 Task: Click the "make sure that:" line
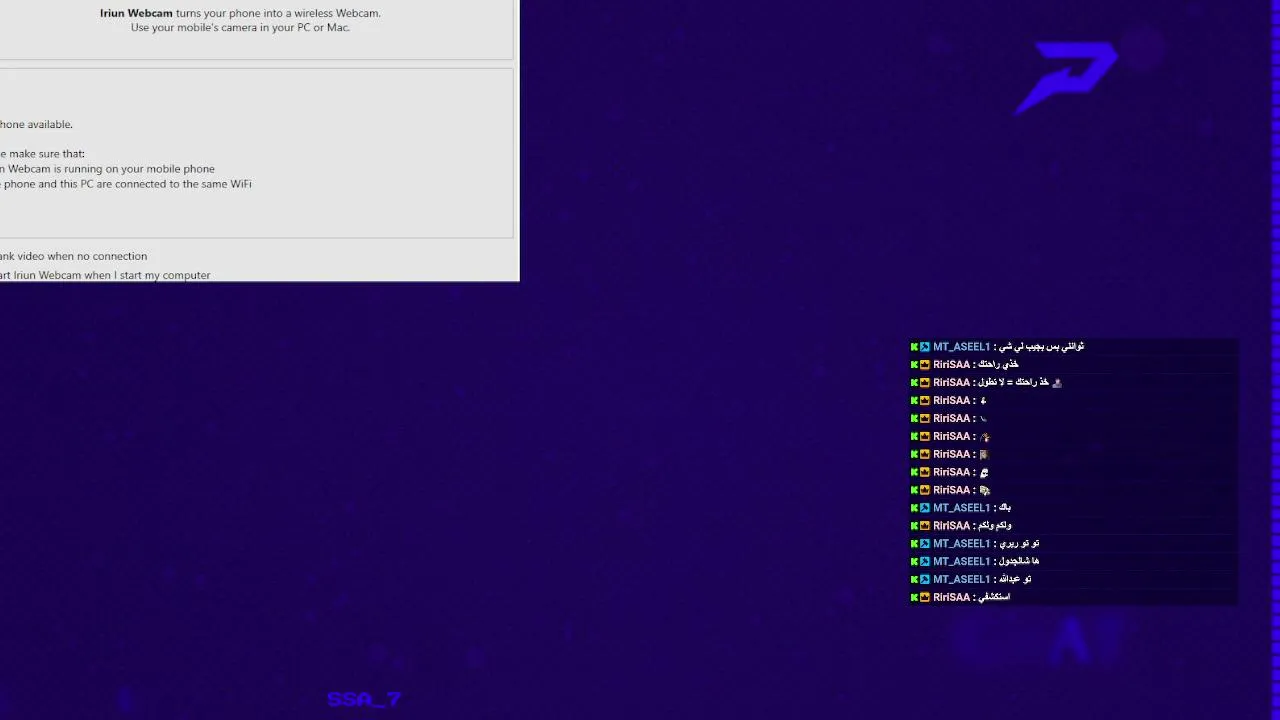(42, 154)
